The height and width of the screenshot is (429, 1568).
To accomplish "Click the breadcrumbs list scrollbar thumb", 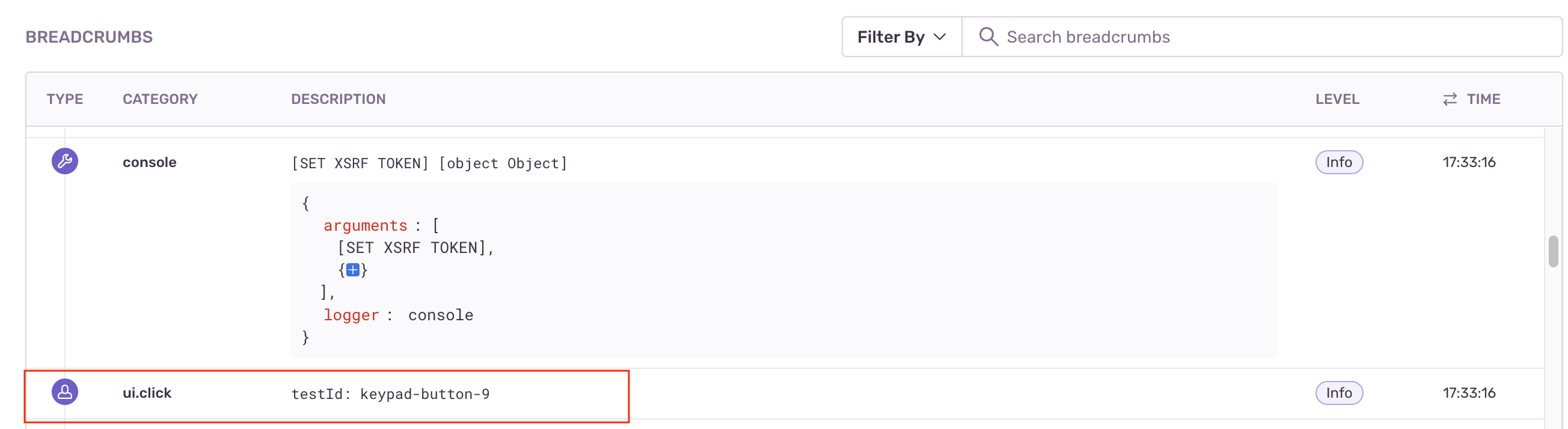I will [1553, 251].
